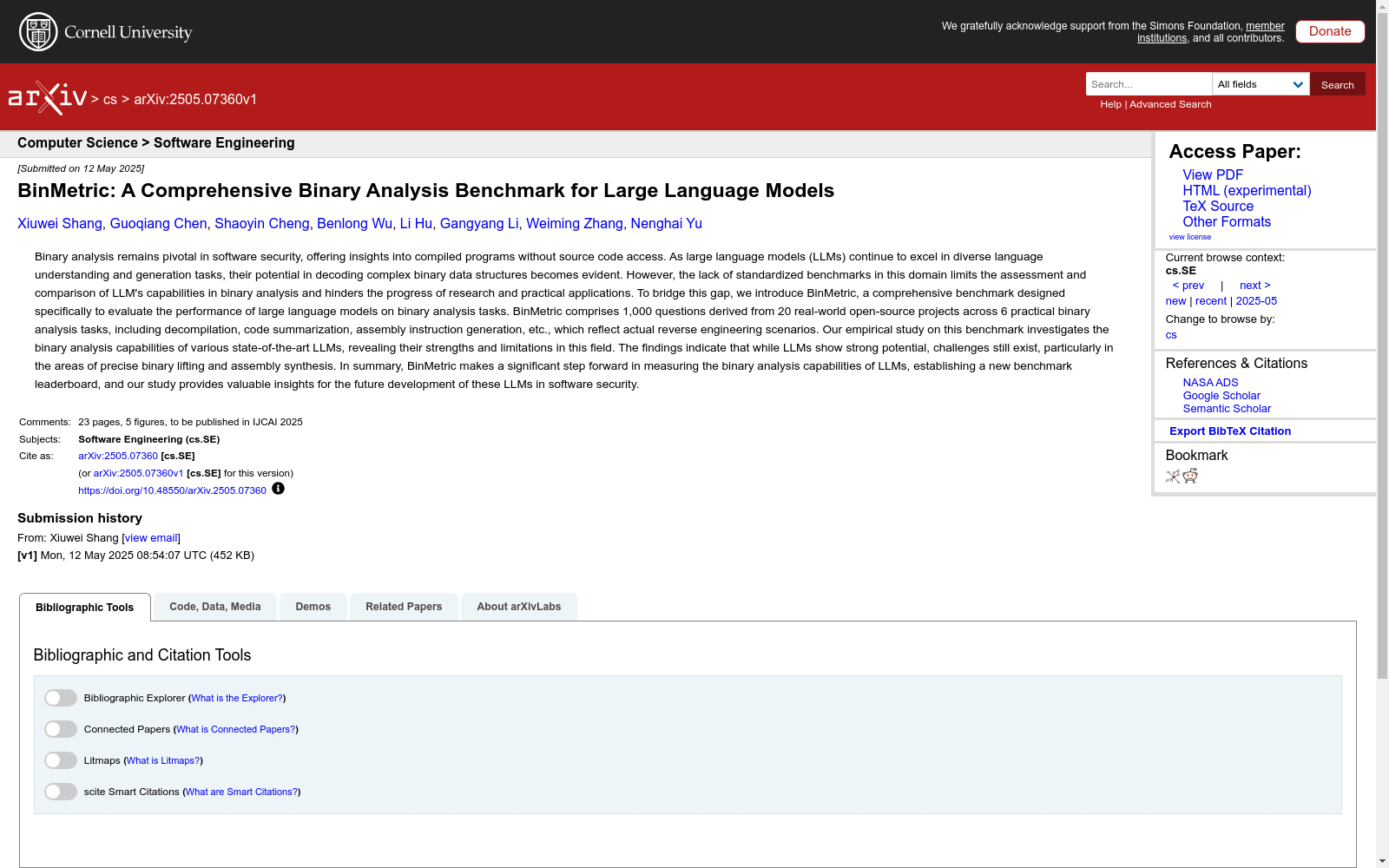Open the arXiv home logo
The image size is (1389, 868).
(48, 98)
